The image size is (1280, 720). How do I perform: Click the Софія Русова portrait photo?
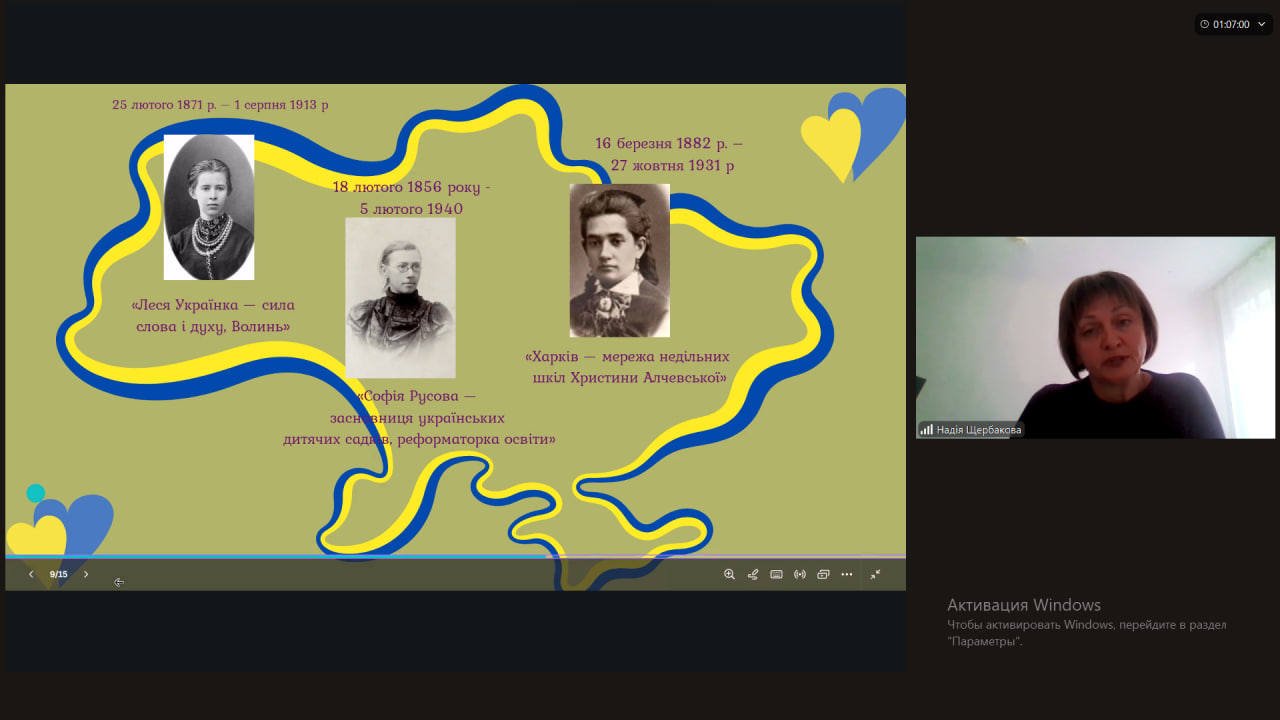coord(400,297)
